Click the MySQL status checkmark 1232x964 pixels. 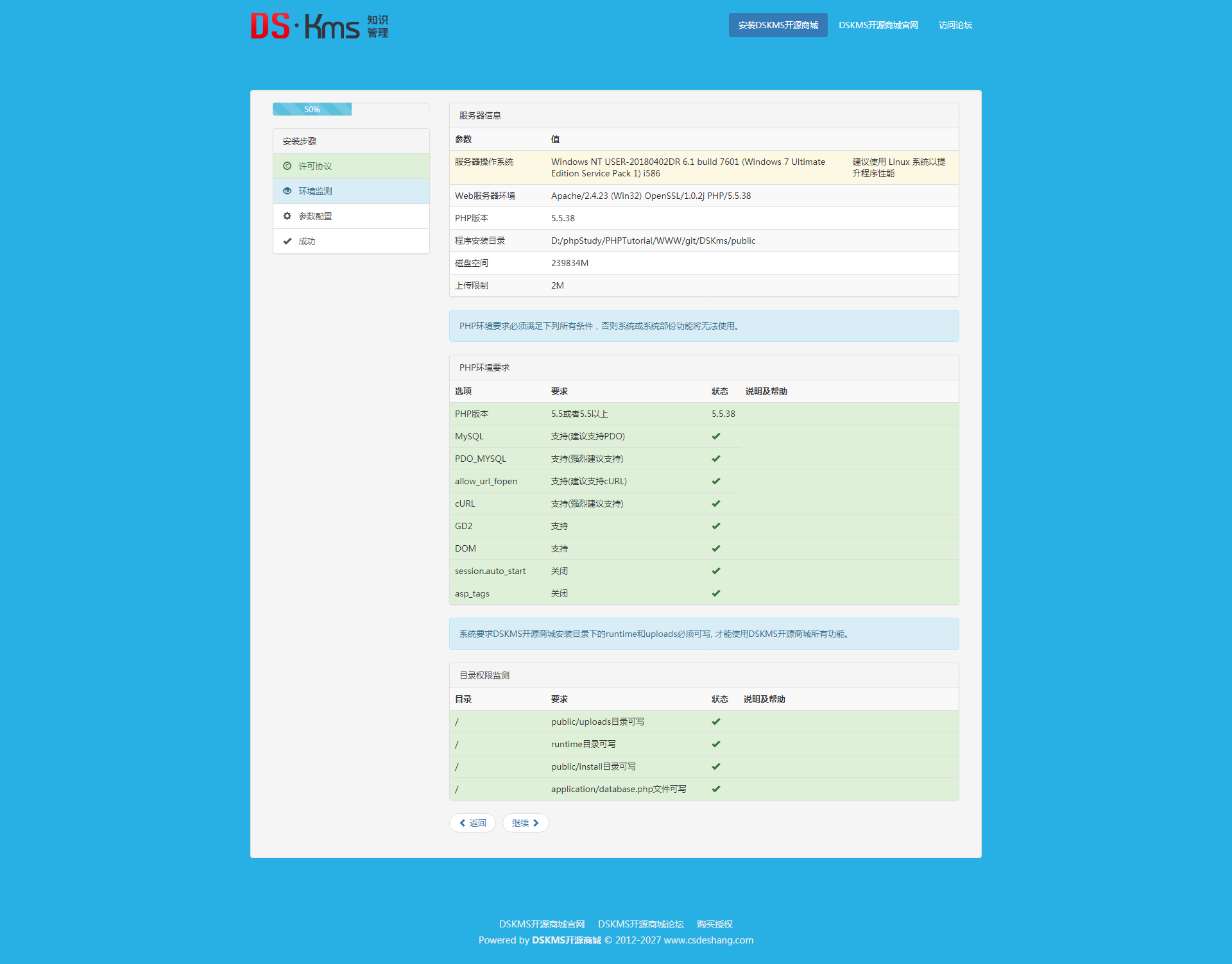click(x=716, y=436)
